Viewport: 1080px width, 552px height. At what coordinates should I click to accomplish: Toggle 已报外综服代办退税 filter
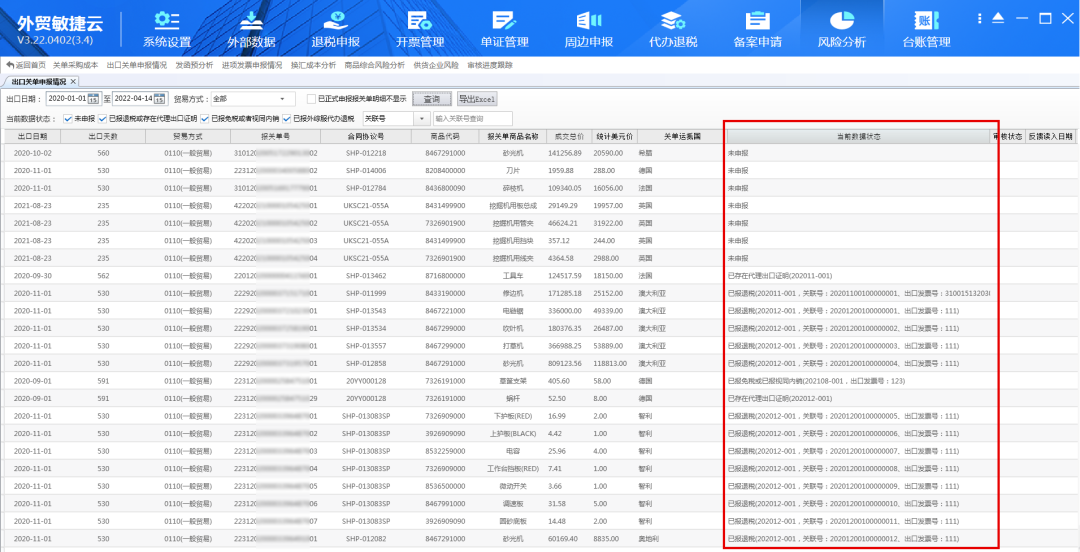(287, 119)
